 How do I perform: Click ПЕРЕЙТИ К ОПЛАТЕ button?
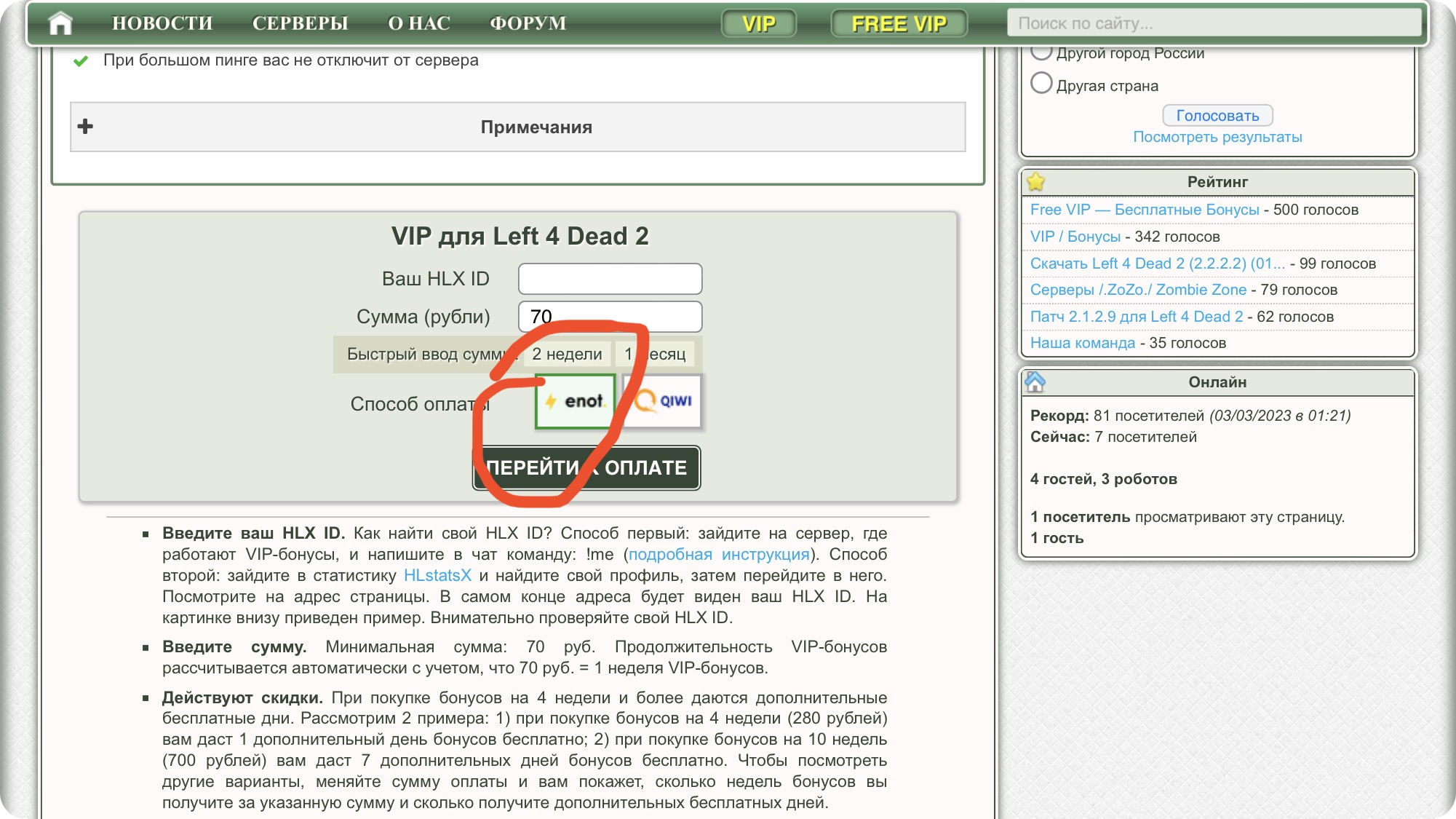pos(586,467)
